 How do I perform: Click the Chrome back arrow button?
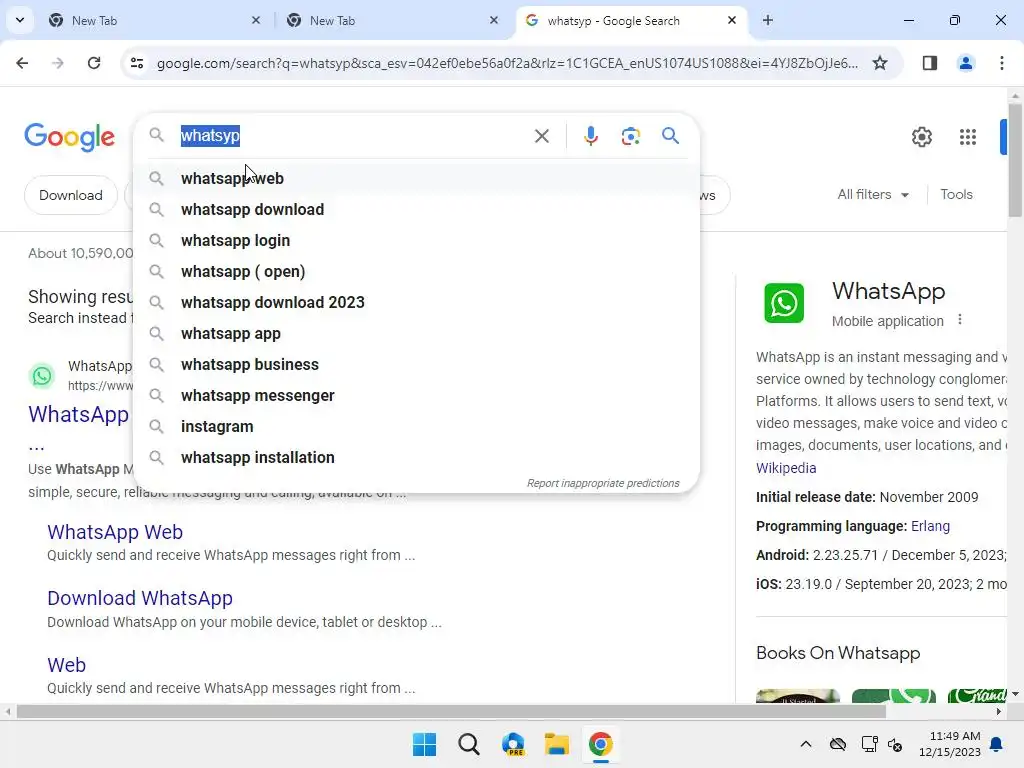(x=22, y=63)
